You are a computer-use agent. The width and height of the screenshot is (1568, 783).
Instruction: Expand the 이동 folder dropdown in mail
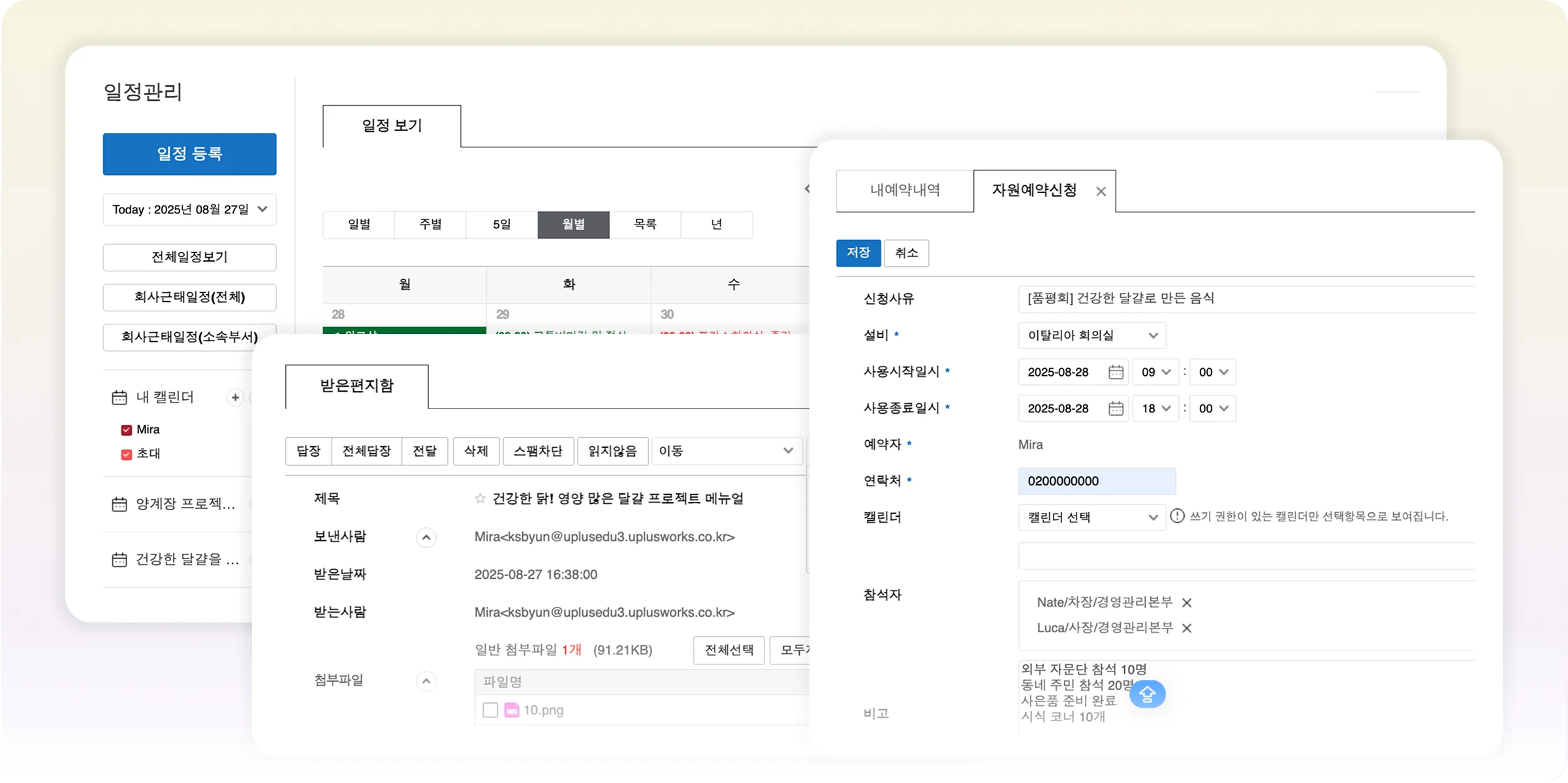[x=727, y=451]
